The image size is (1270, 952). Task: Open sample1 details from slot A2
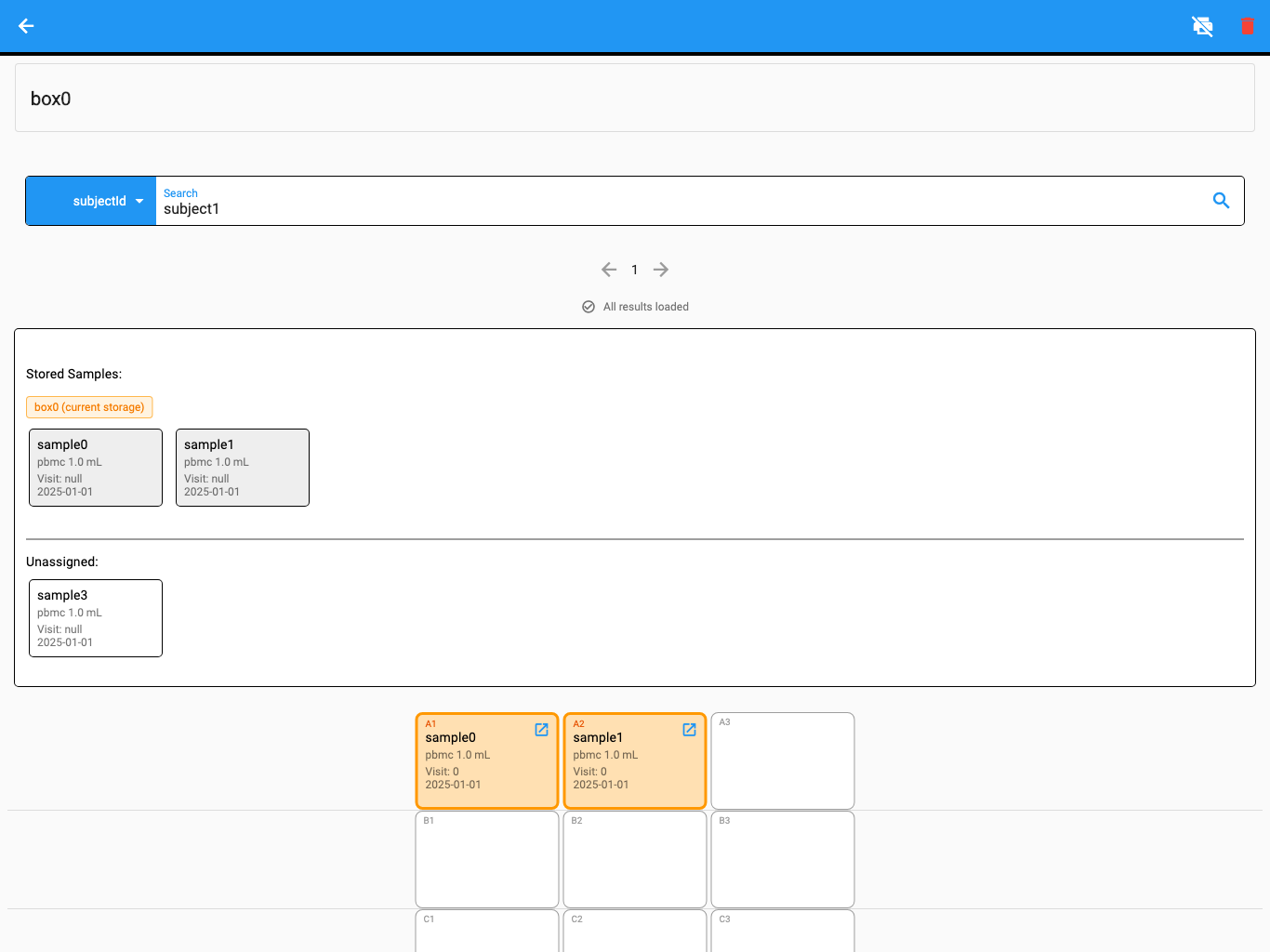[x=689, y=730]
